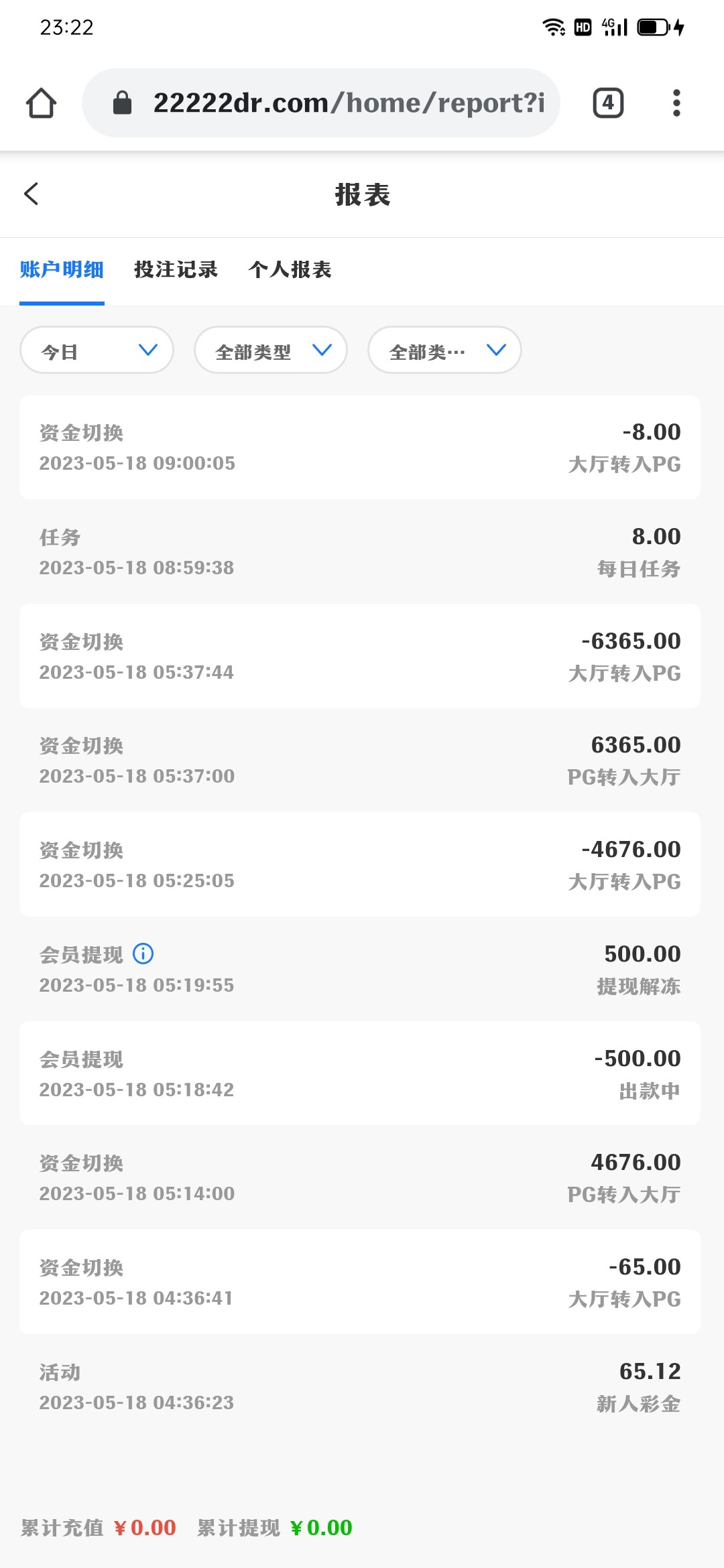Tap the back arrow beside 报表
The image size is (724, 1568).
(x=32, y=194)
